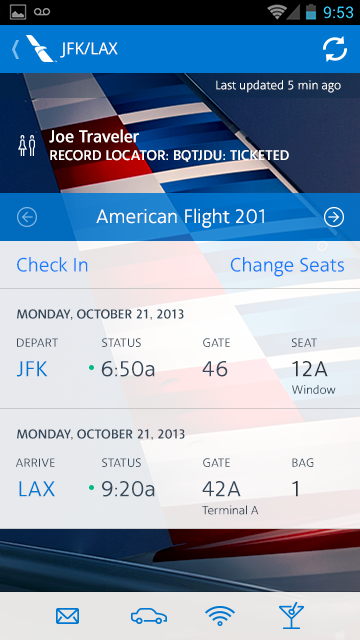
Task: Open the LAX arrival airport link
Action: (36, 489)
